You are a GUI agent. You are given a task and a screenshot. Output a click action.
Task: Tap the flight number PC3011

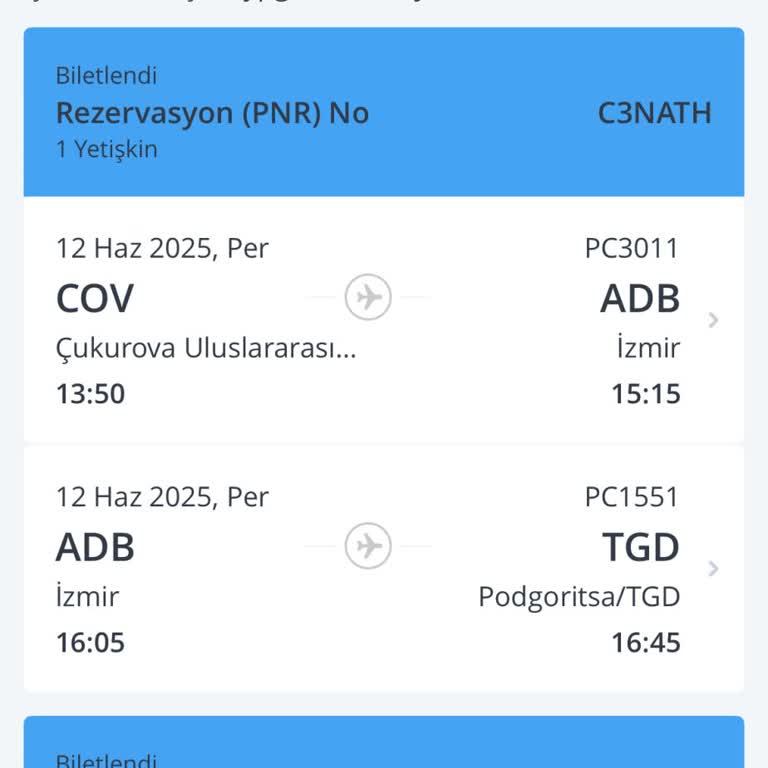[631, 248]
